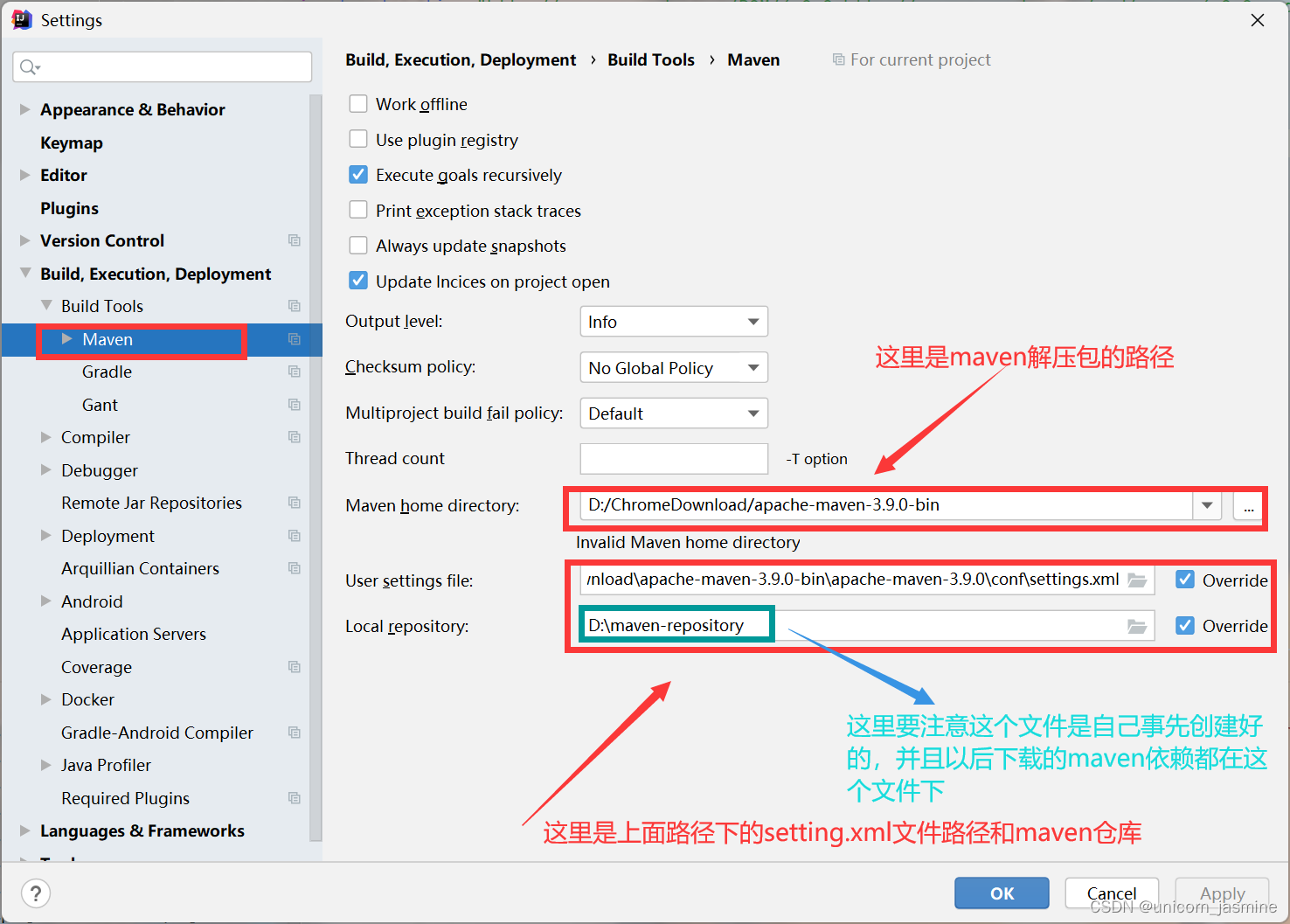The width and height of the screenshot is (1290, 924).
Task: Open the Maven home directory dropdown arrow
Action: (x=1207, y=505)
